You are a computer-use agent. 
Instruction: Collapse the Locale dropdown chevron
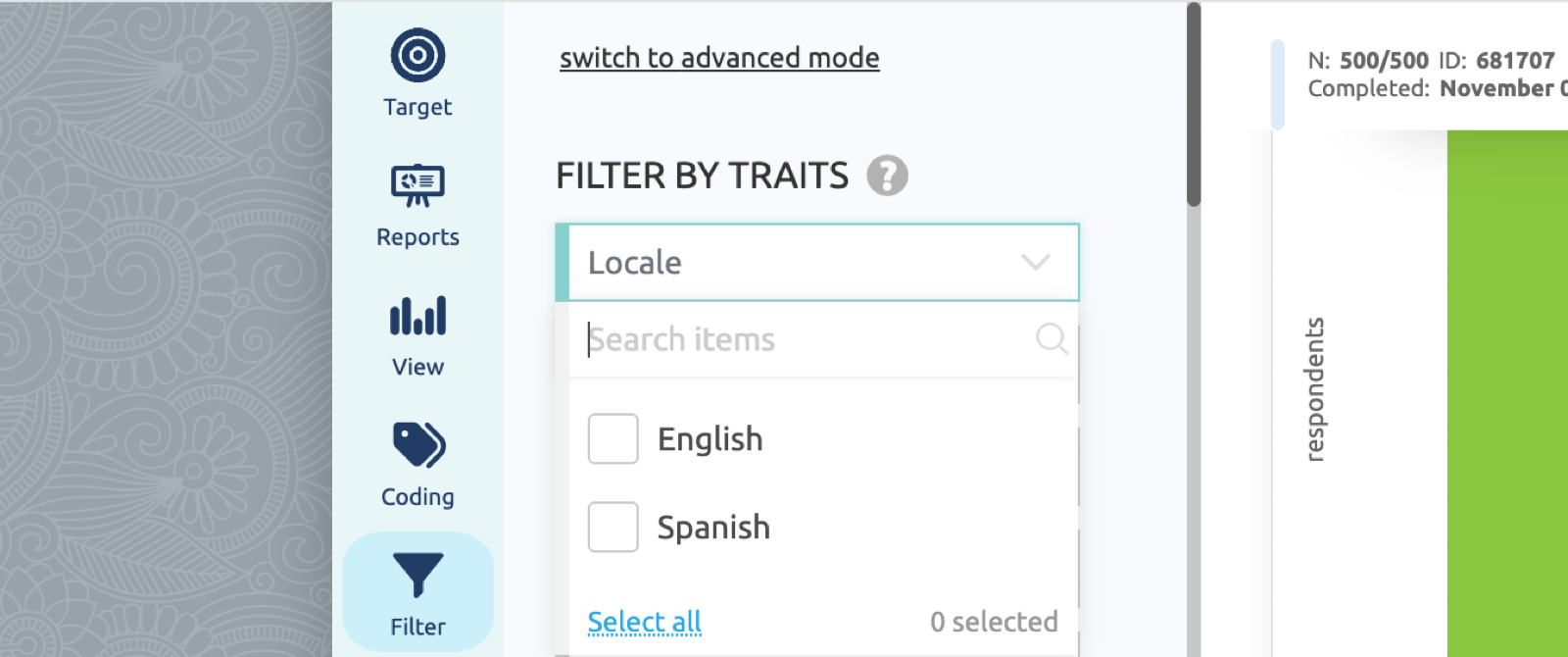[x=1036, y=262]
